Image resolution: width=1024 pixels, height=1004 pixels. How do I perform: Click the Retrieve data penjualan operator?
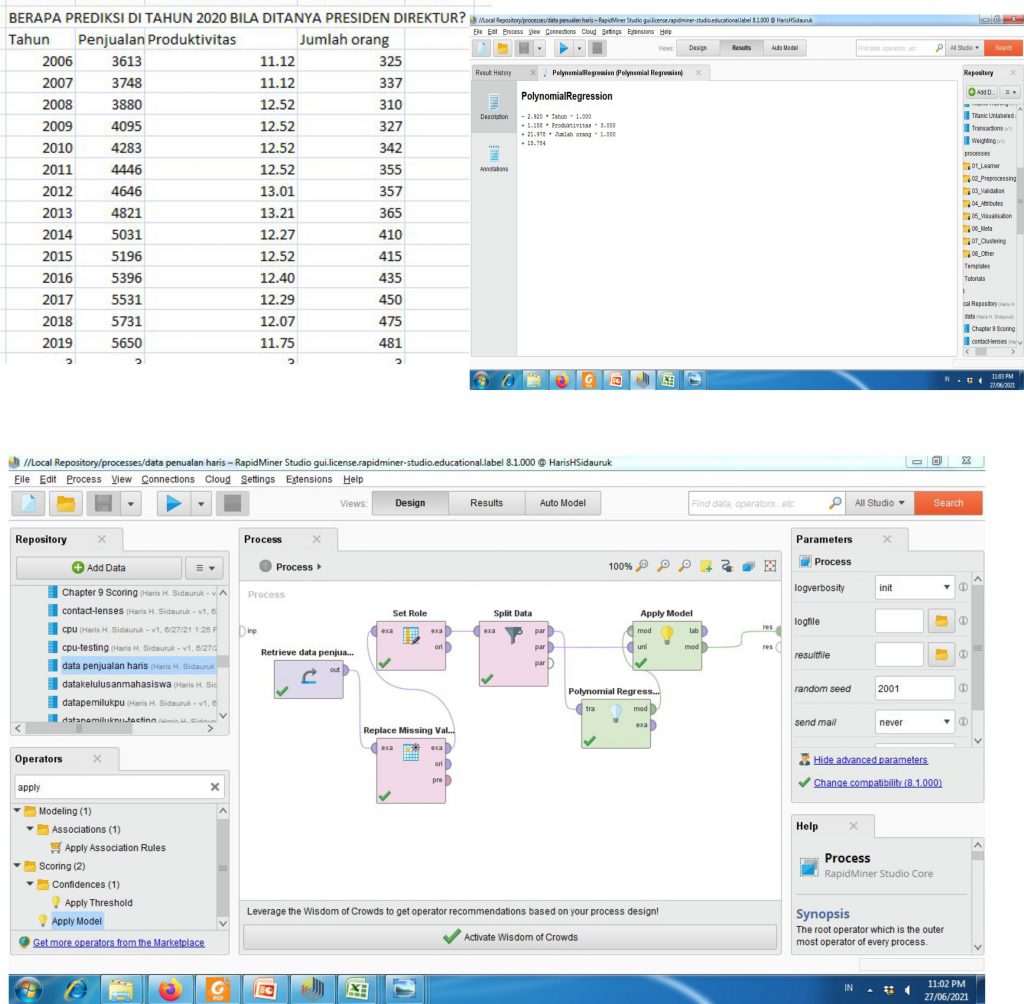point(308,678)
